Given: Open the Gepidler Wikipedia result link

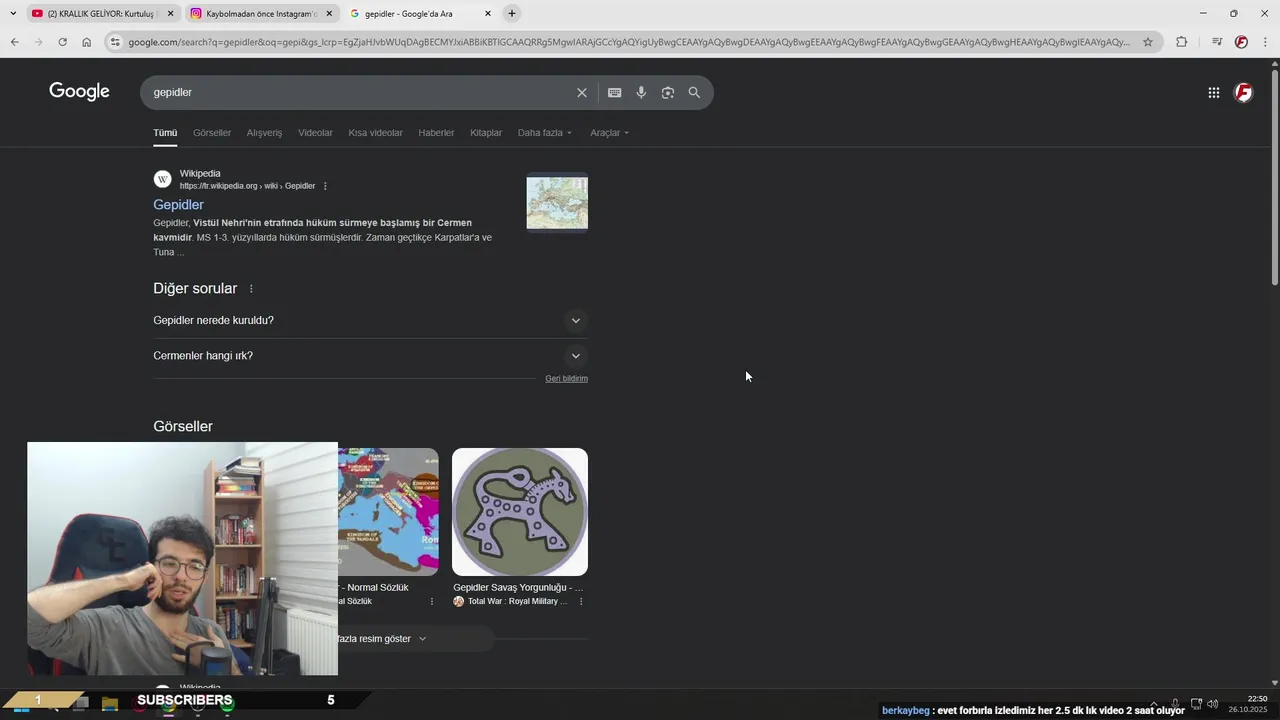Looking at the screenshot, I should pos(178,205).
